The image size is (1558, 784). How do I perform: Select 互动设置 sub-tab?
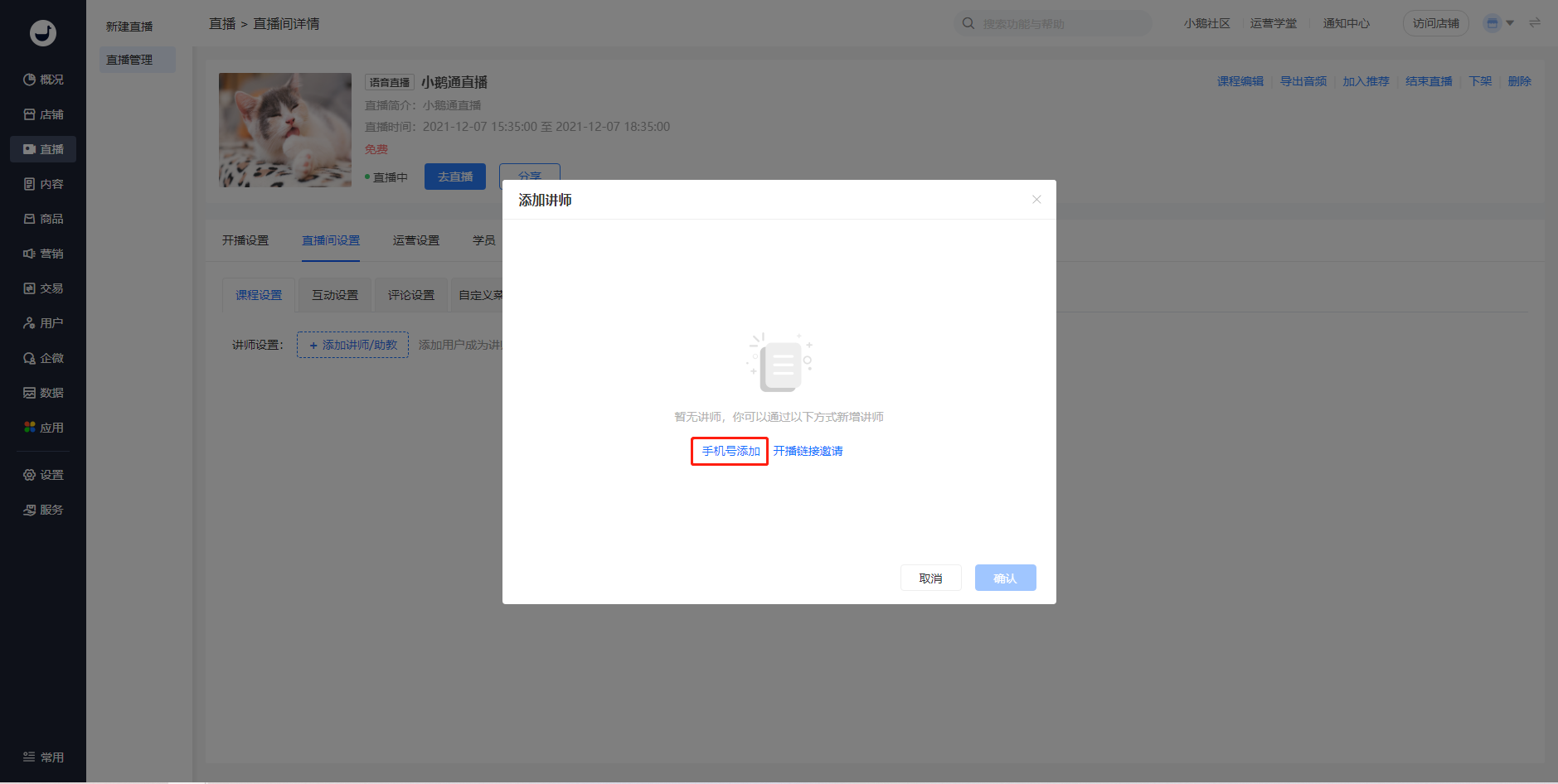pyautogui.click(x=335, y=295)
